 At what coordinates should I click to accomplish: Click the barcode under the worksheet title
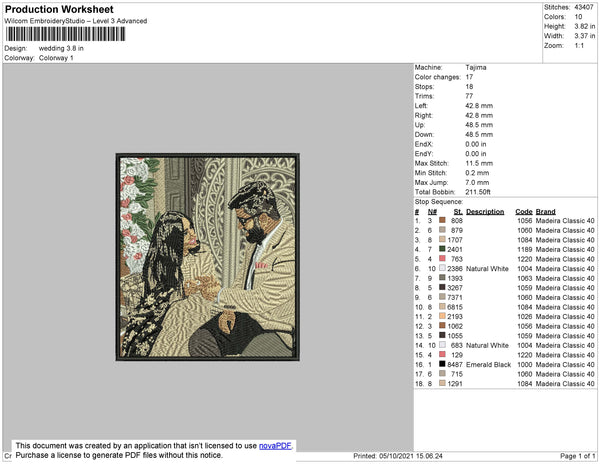65,34
